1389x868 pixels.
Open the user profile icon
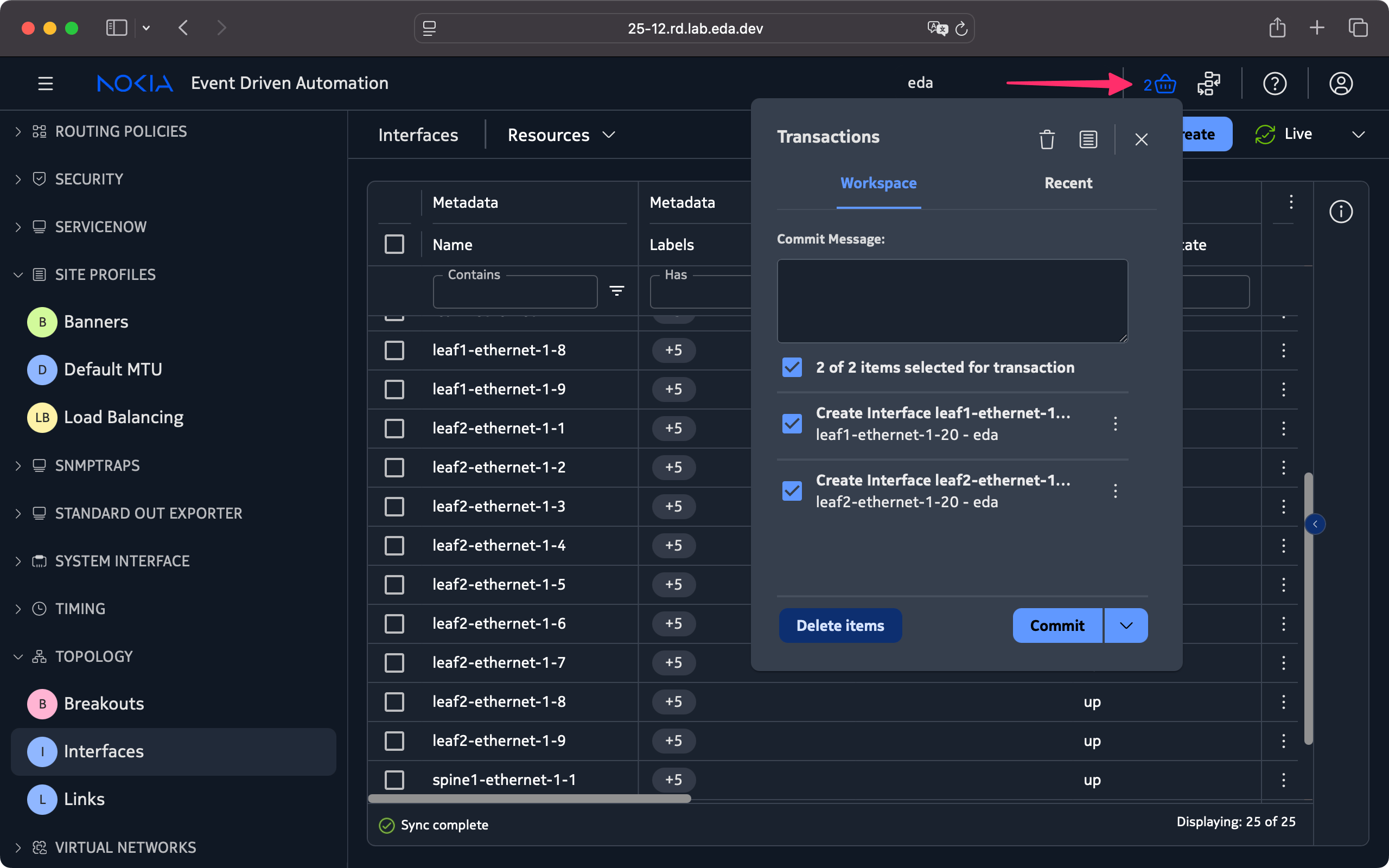pyautogui.click(x=1340, y=84)
